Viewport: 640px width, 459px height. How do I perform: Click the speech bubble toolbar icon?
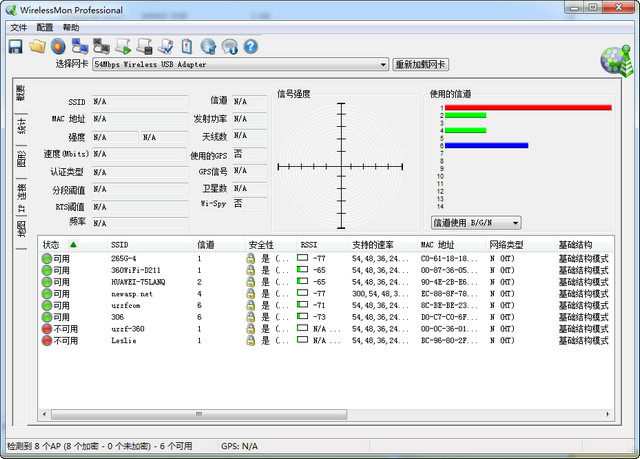pyautogui.click(x=229, y=46)
